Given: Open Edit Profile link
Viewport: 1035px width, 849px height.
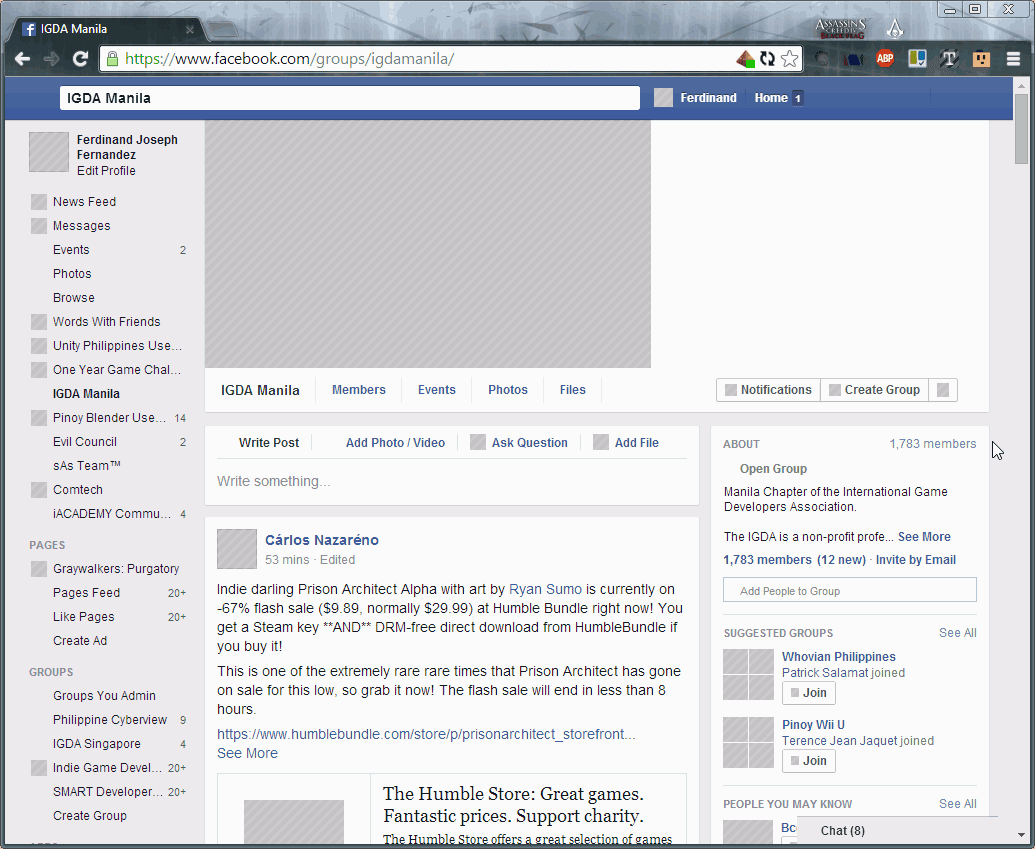Looking at the screenshot, I should click(106, 170).
